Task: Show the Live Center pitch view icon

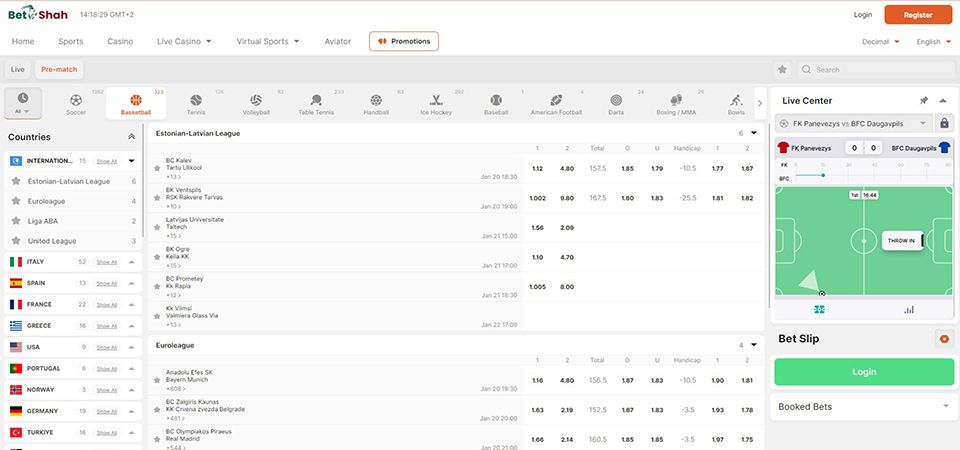Action: coord(819,310)
